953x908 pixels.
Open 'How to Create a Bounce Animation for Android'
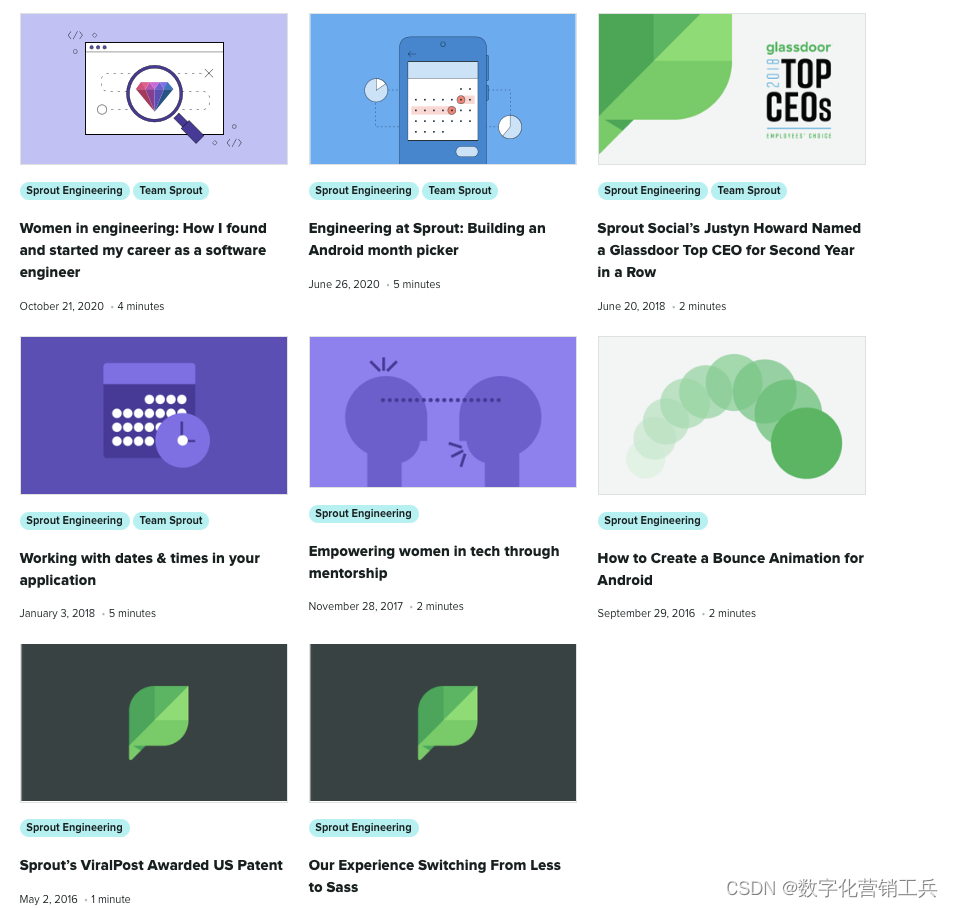tap(731, 569)
